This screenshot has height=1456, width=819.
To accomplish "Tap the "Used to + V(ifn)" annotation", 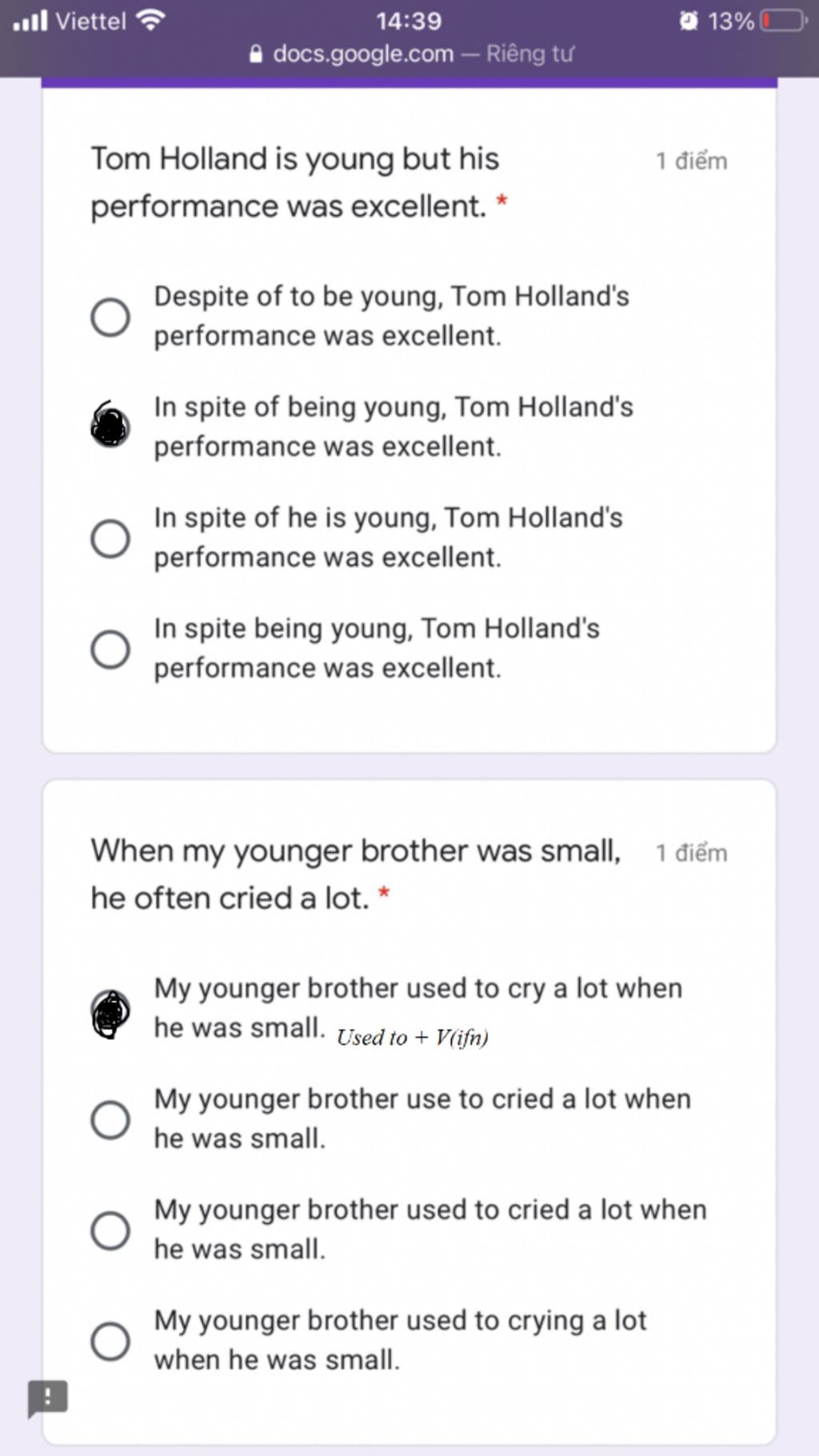I will pyautogui.click(x=412, y=1038).
